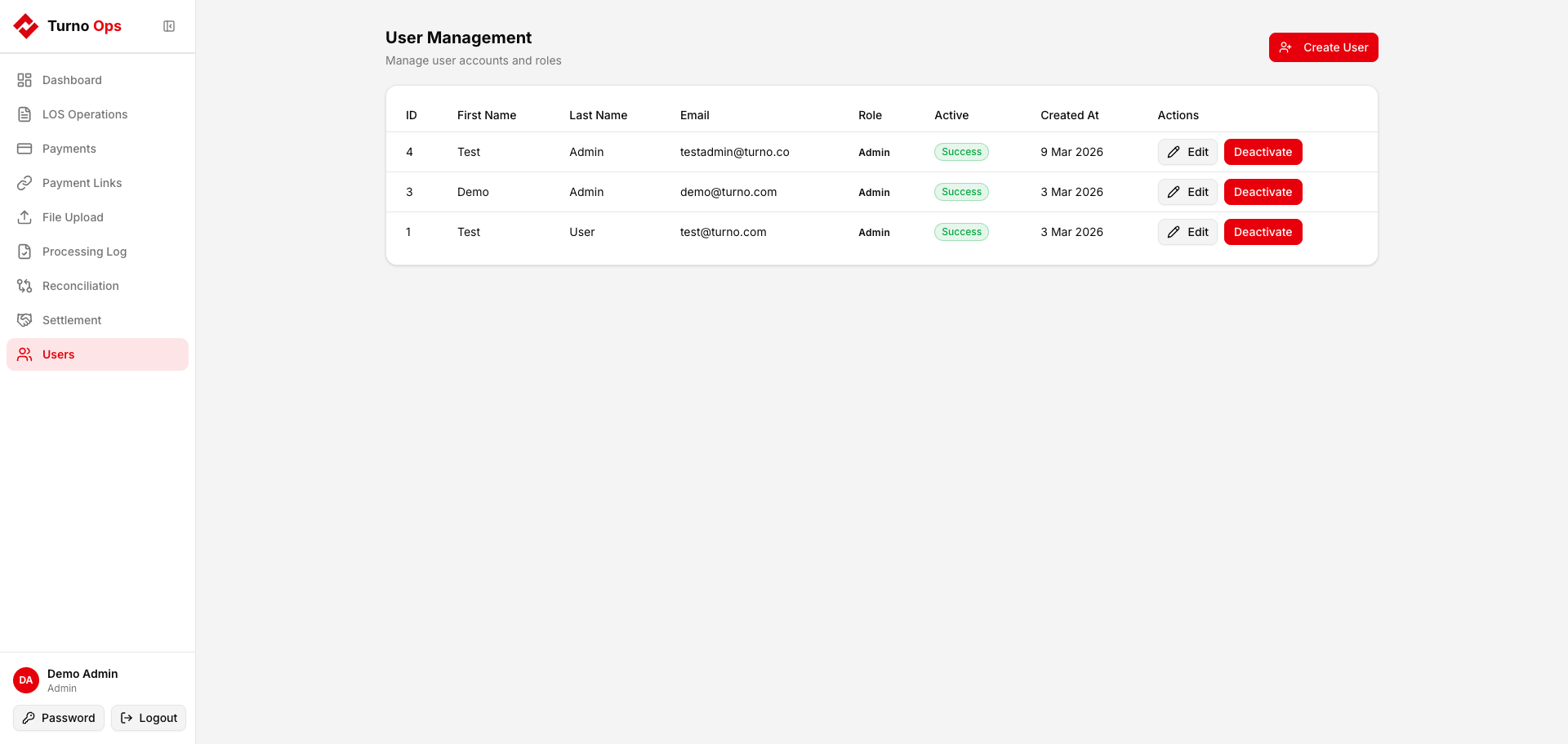Screen dimensions: 1568x744
Task: Create a new user
Action: pos(1323,47)
